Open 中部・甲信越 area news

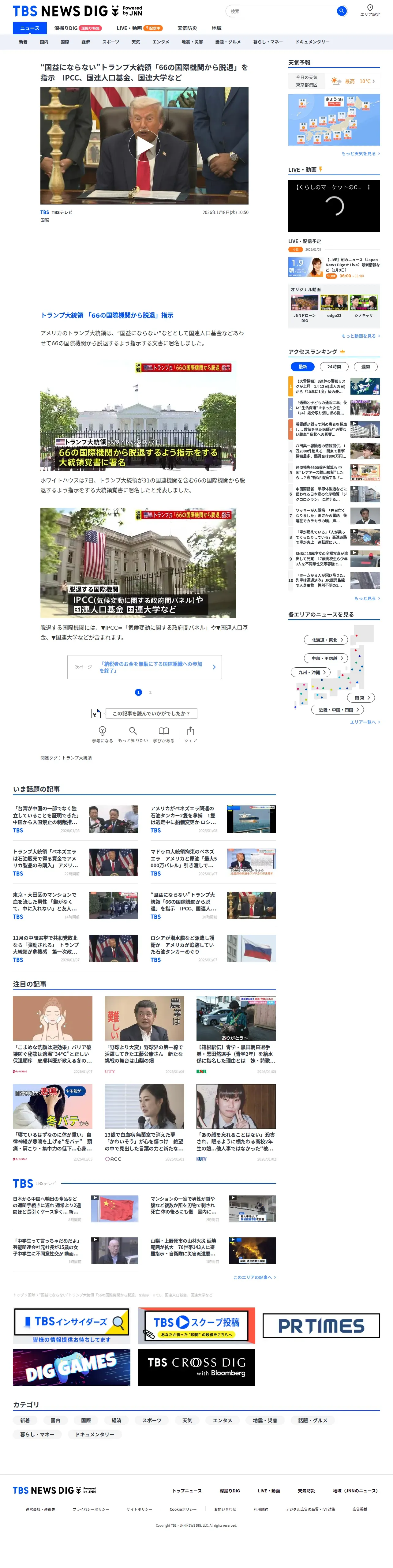click(x=326, y=658)
